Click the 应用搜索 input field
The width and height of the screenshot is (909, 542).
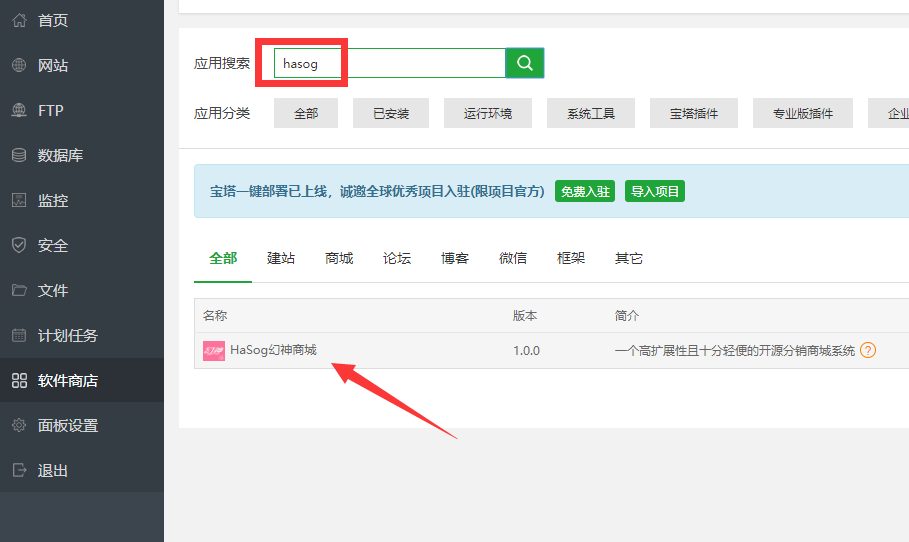pos(390,63)
